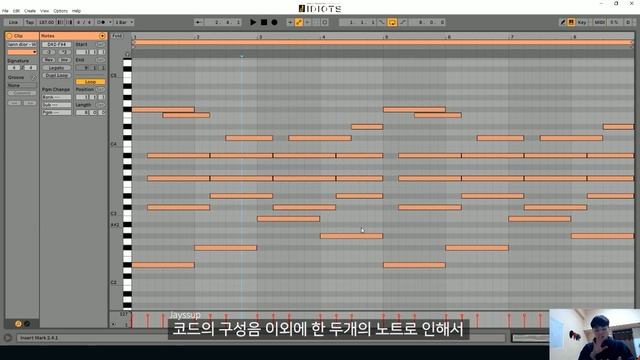Viewport: 640px width, 360px height.
Task: Click the Session Record circle icon
Action: pyautogui.click(x=325, y=22)
